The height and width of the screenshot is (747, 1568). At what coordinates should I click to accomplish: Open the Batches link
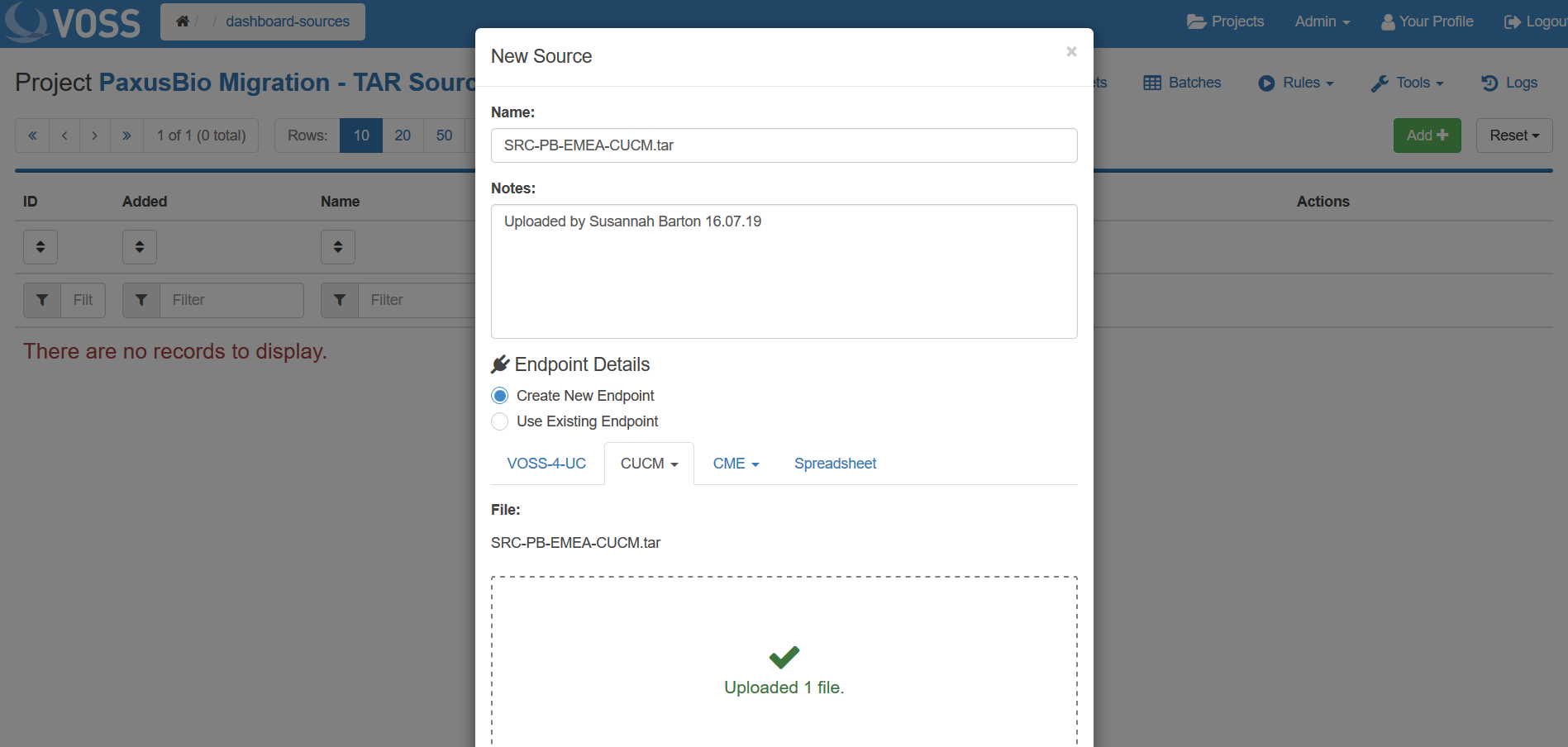click(1182, 83)
